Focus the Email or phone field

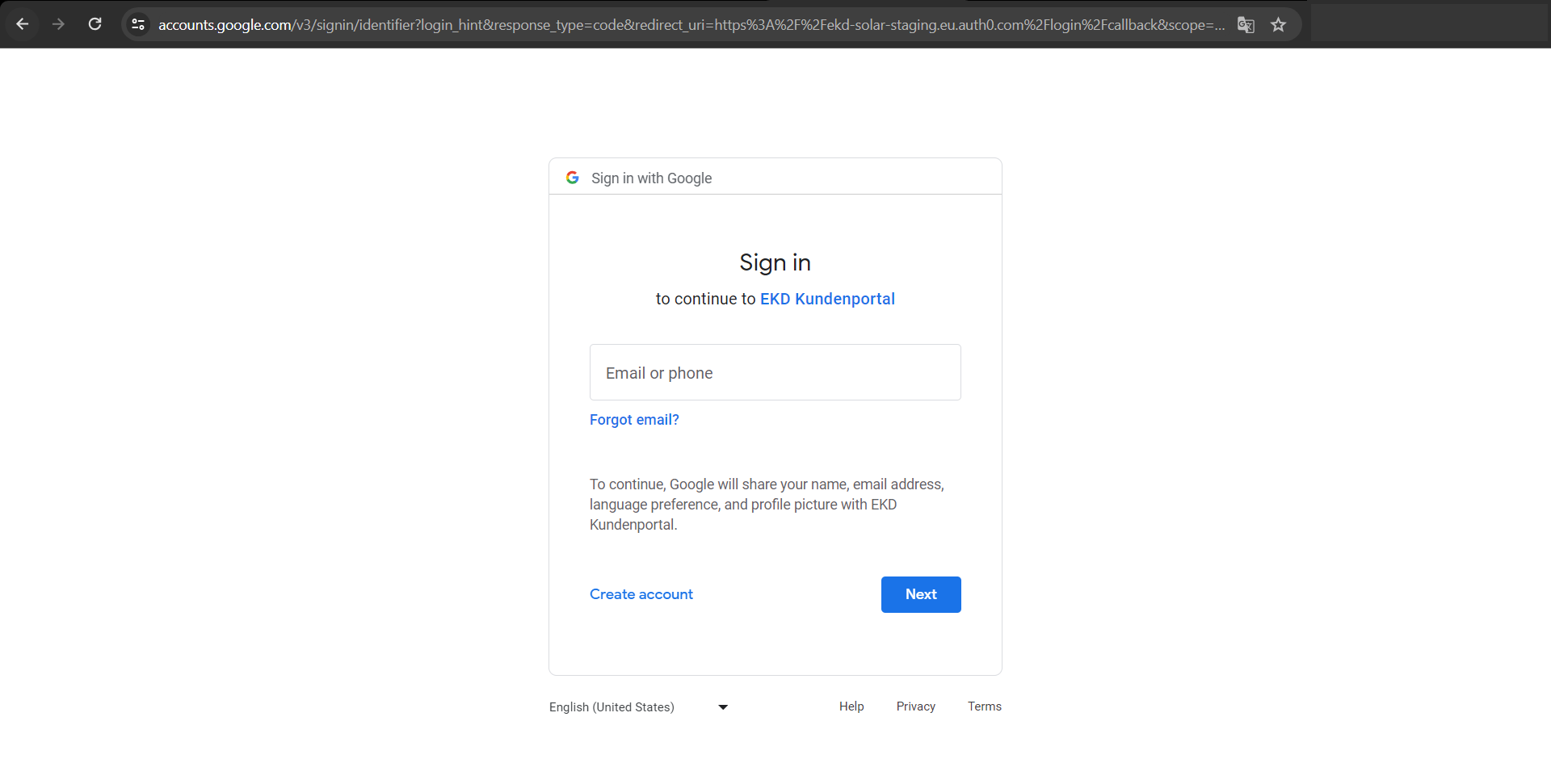775,372
